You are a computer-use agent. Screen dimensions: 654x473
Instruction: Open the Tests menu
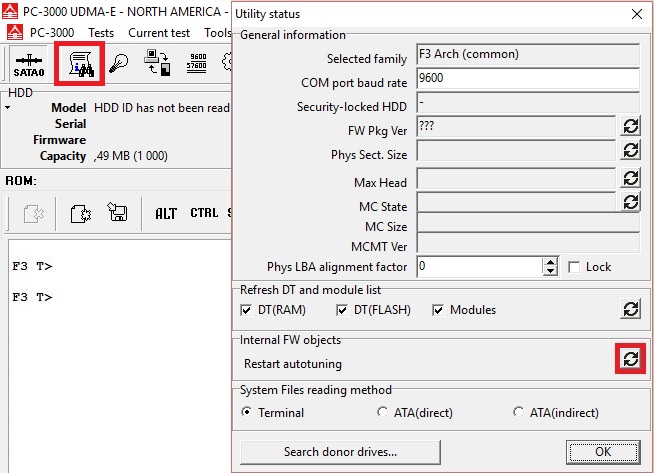click(x=101, y=33)
